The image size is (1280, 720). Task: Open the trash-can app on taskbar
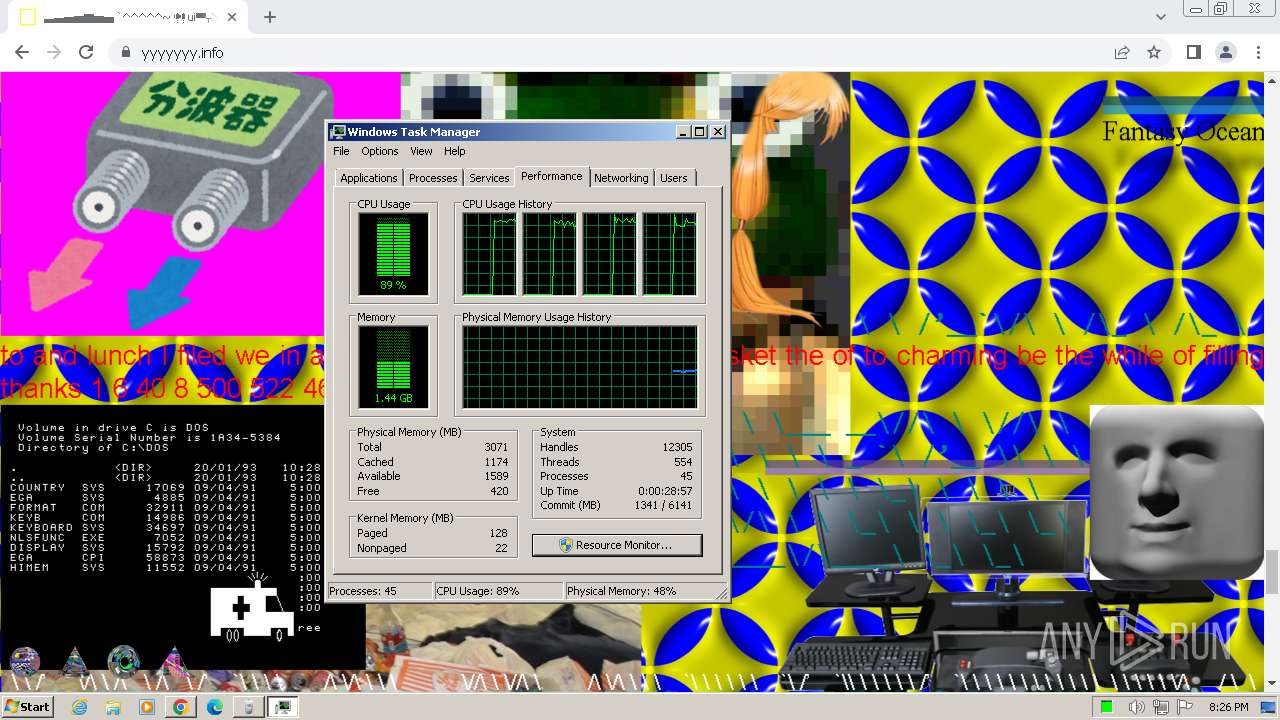pyautogui.click(x=248, y=707)
